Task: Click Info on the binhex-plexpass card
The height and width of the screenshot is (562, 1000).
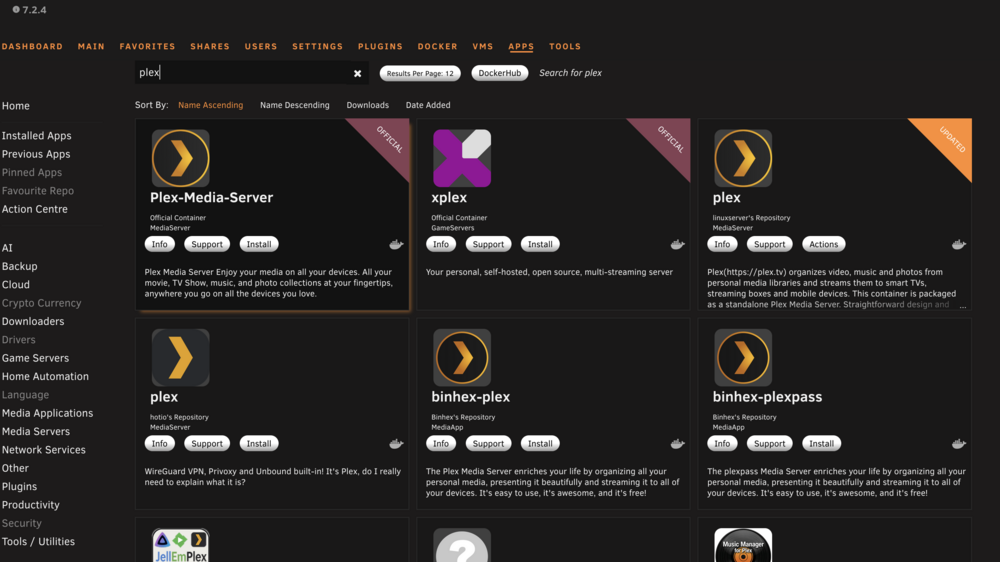Action: (722, 443)
